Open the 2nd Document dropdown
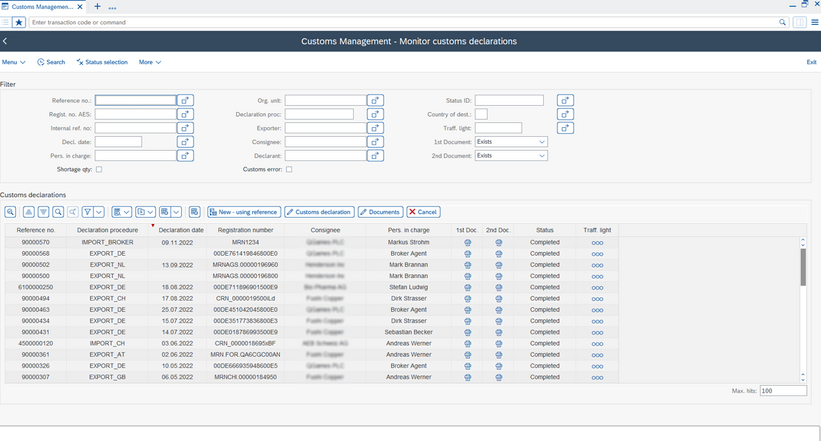 511,156
